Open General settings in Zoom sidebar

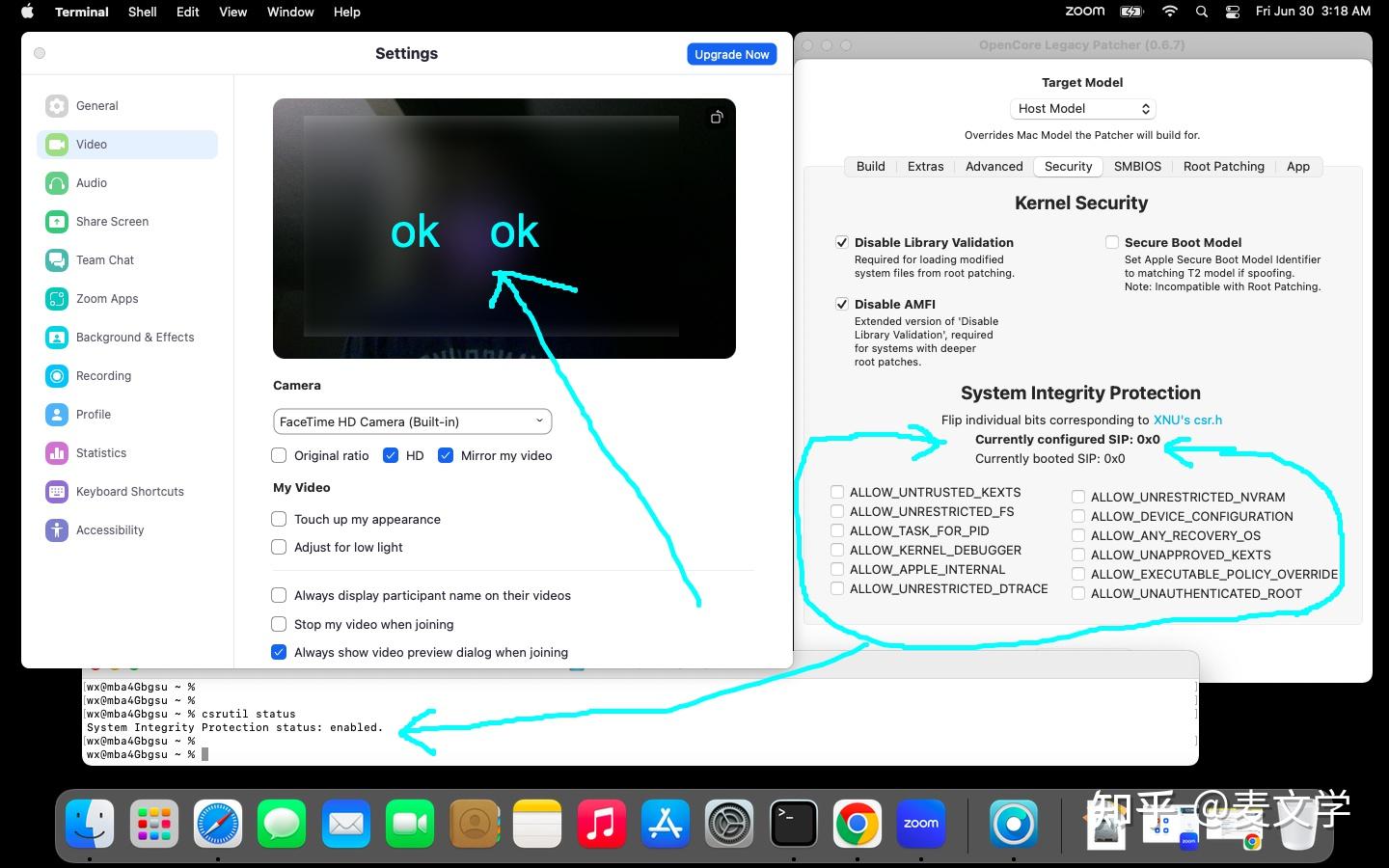point(127,106)
